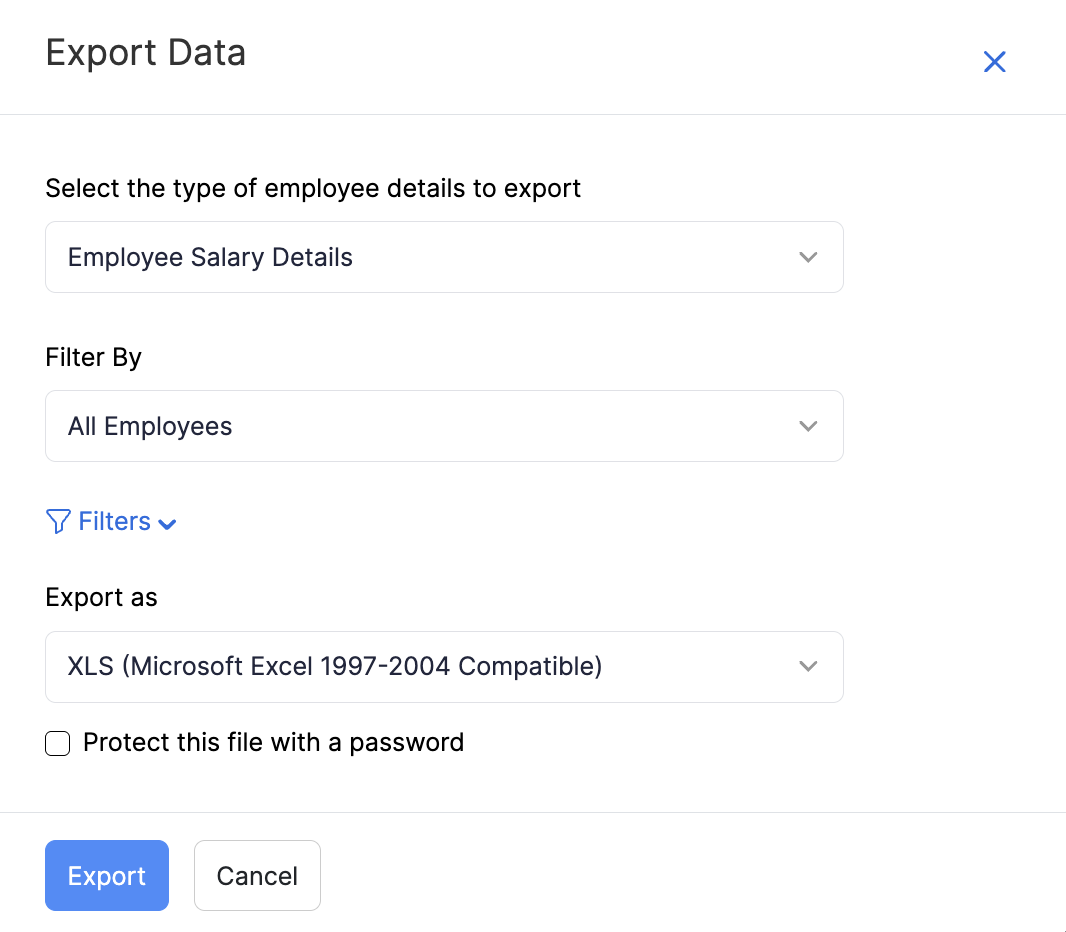This screenshot has height=932, width=1066.
Task: Open the Employee Salary Details dropdown
Action: tap(444, 258)
